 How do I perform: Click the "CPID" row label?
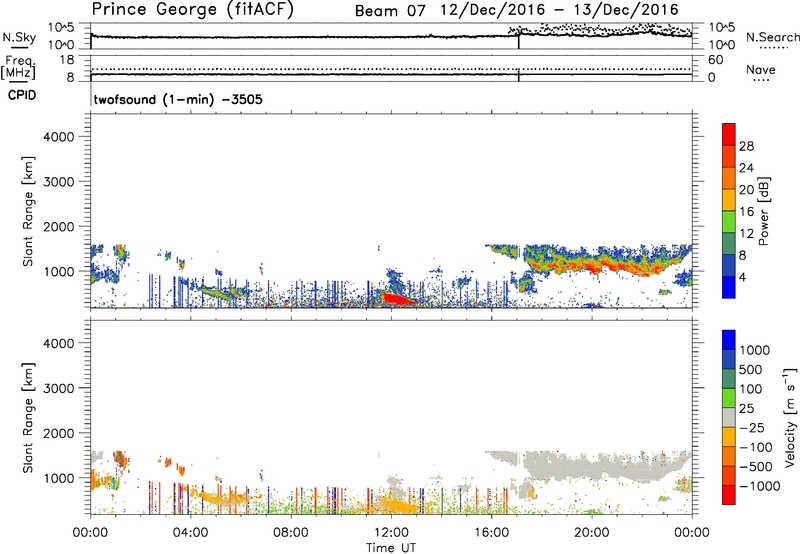click(22, 95)
